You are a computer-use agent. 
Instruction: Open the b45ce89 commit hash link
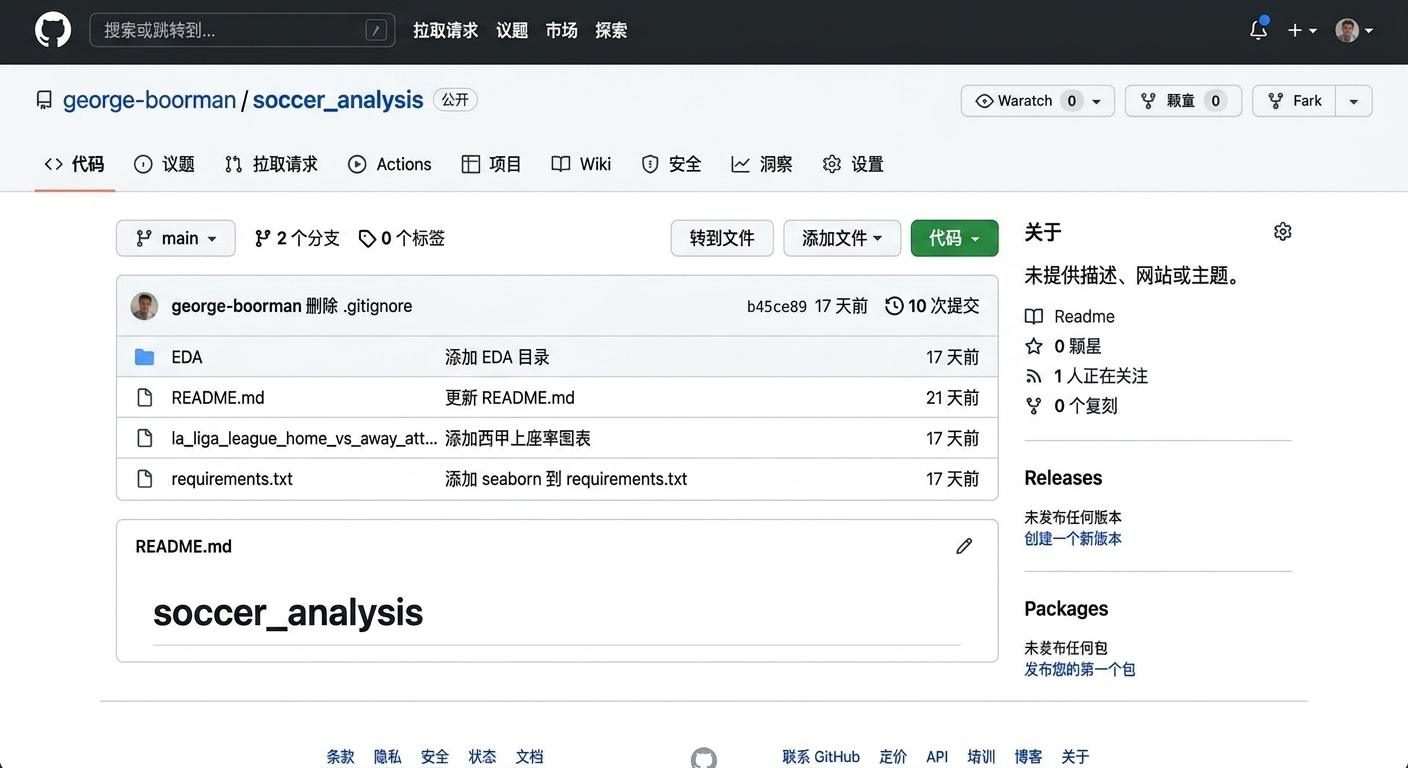777,307
